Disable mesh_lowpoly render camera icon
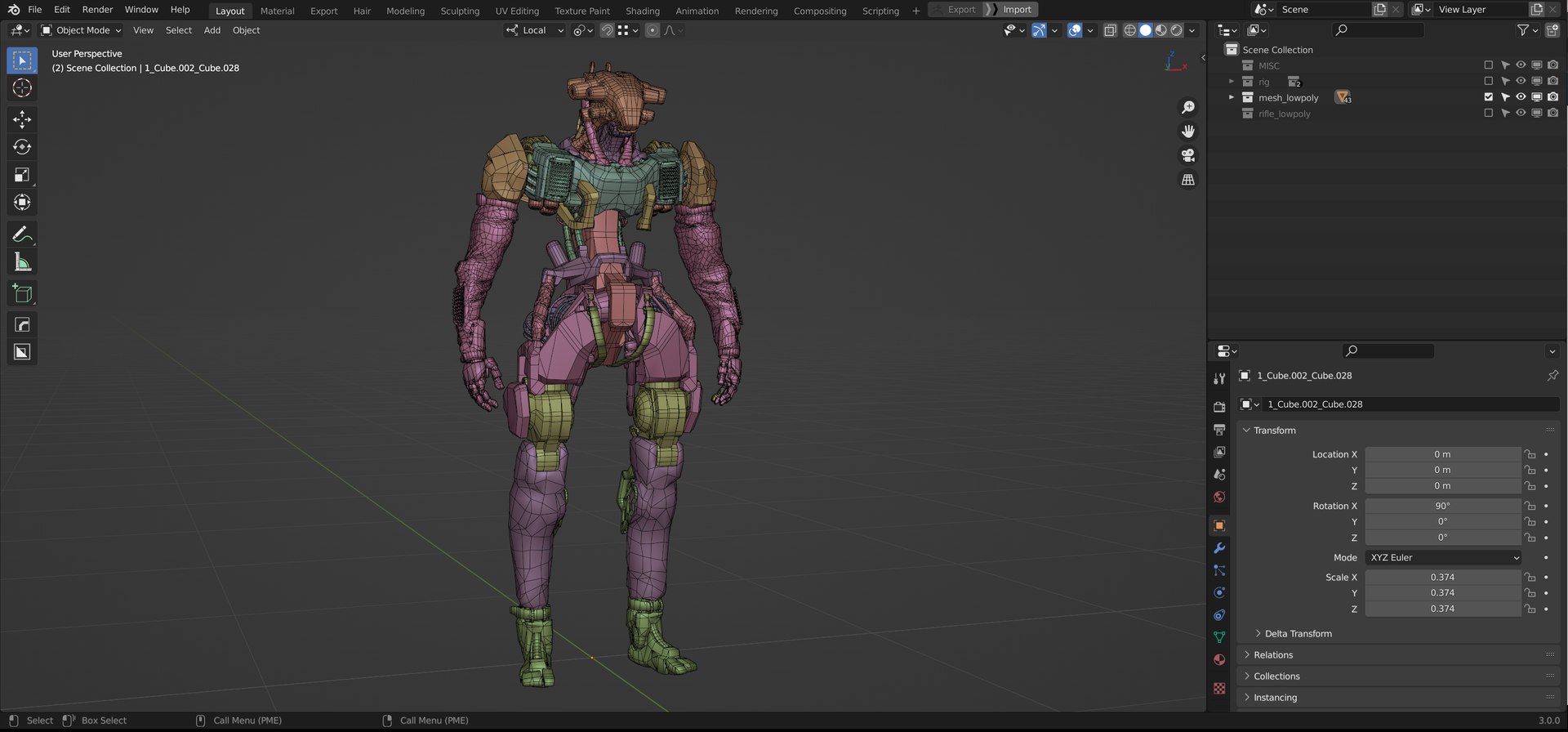This screenshot has width=1568, height=732. pos(1552,97)
